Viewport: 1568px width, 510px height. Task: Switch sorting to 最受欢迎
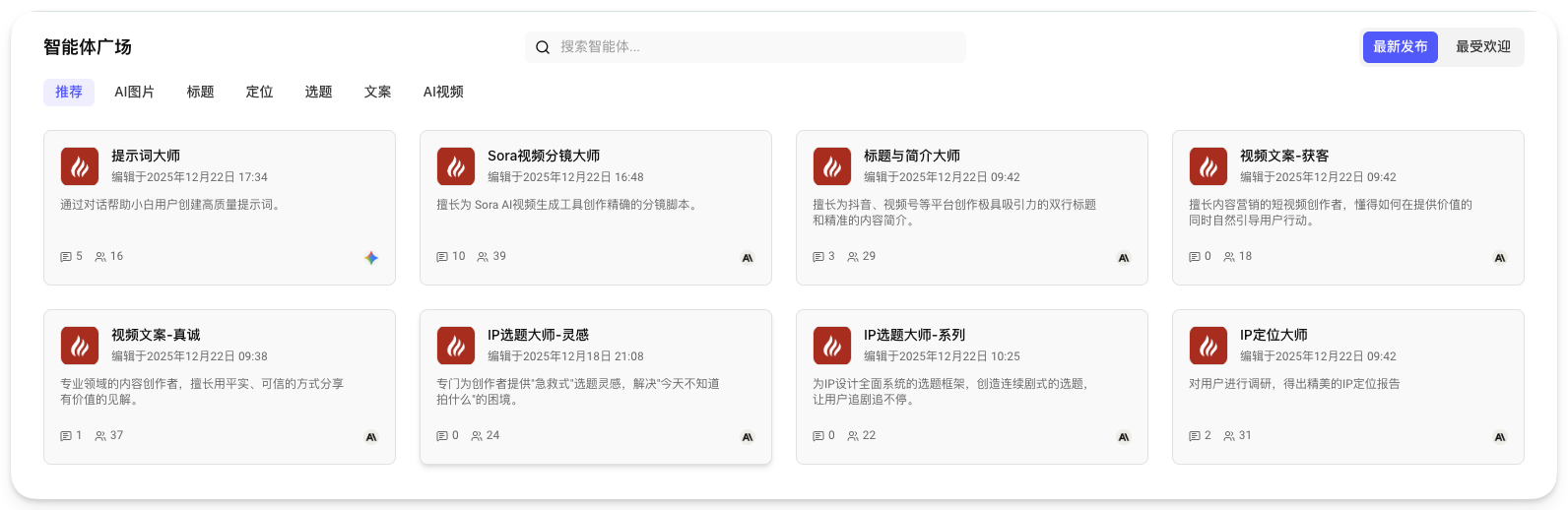tap(1482, 47)
